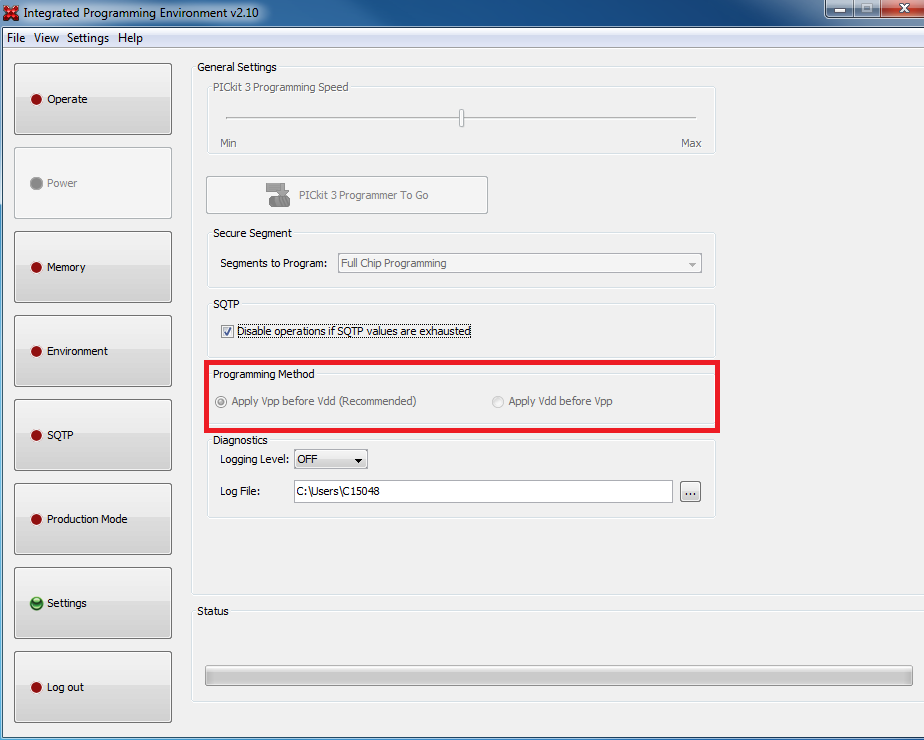Open the SQTP panel
The image size is (924, 740).
[92, 435]
